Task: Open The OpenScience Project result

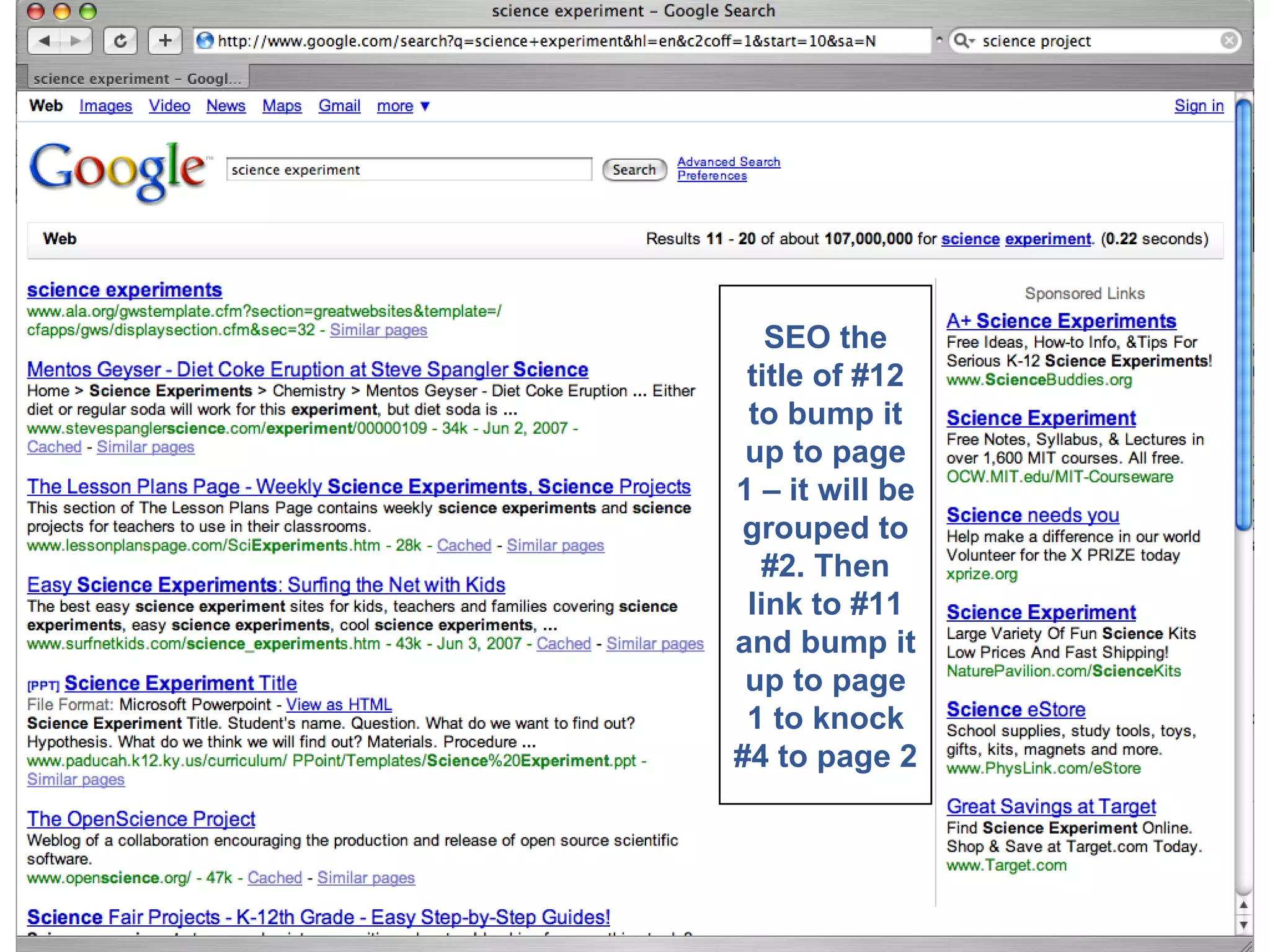Action: pos(141,819)
